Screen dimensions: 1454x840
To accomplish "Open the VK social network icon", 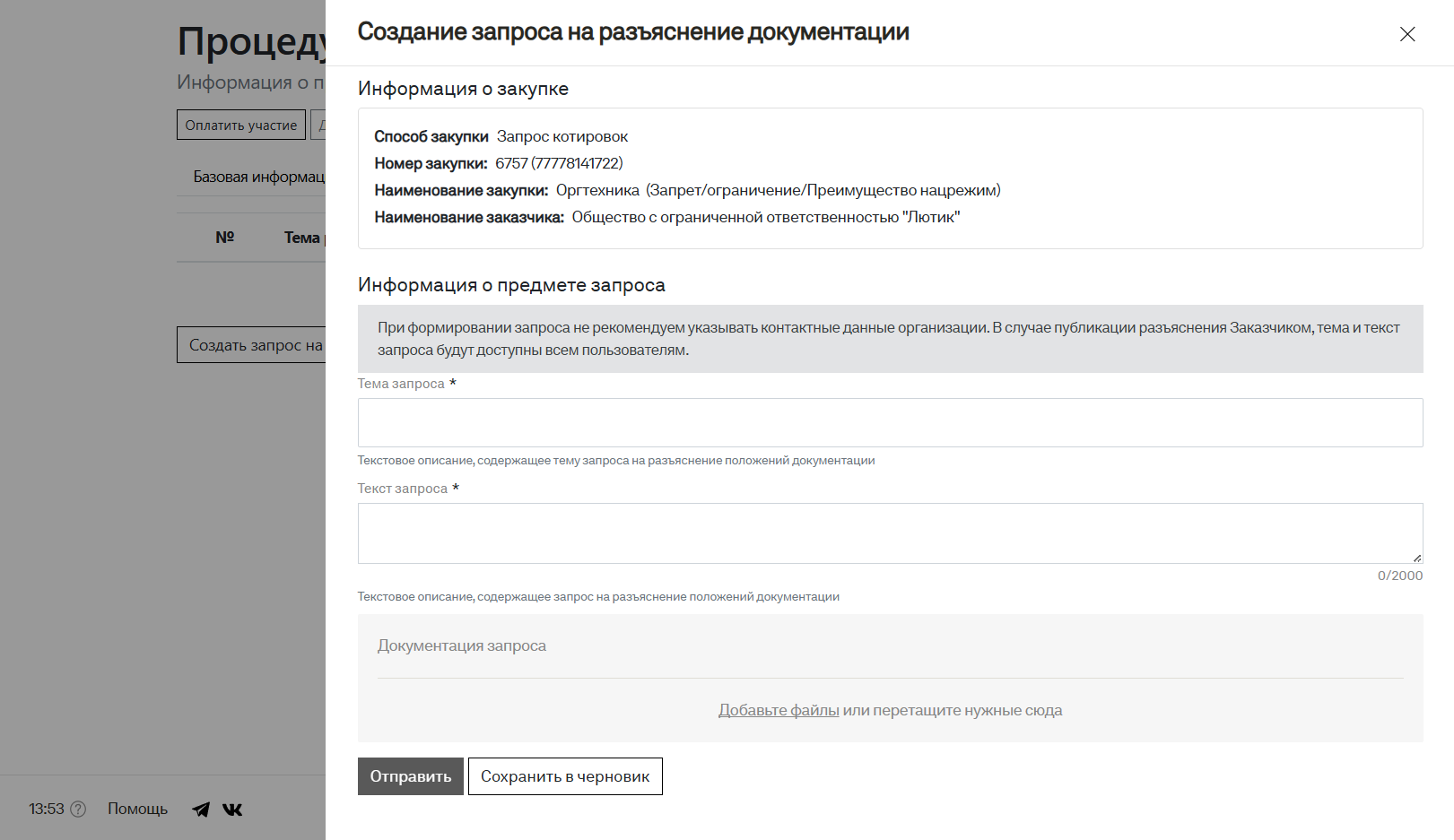I will (232, 810).
